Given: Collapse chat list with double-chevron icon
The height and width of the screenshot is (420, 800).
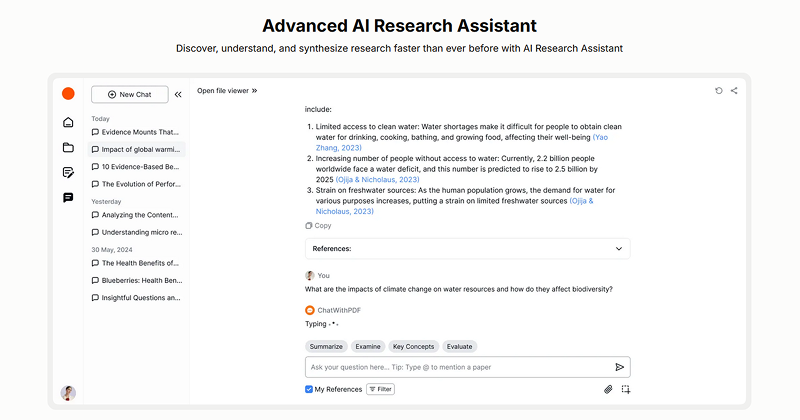Looking at the screenshot, I should pyautogui.click(x=178, y=94).
